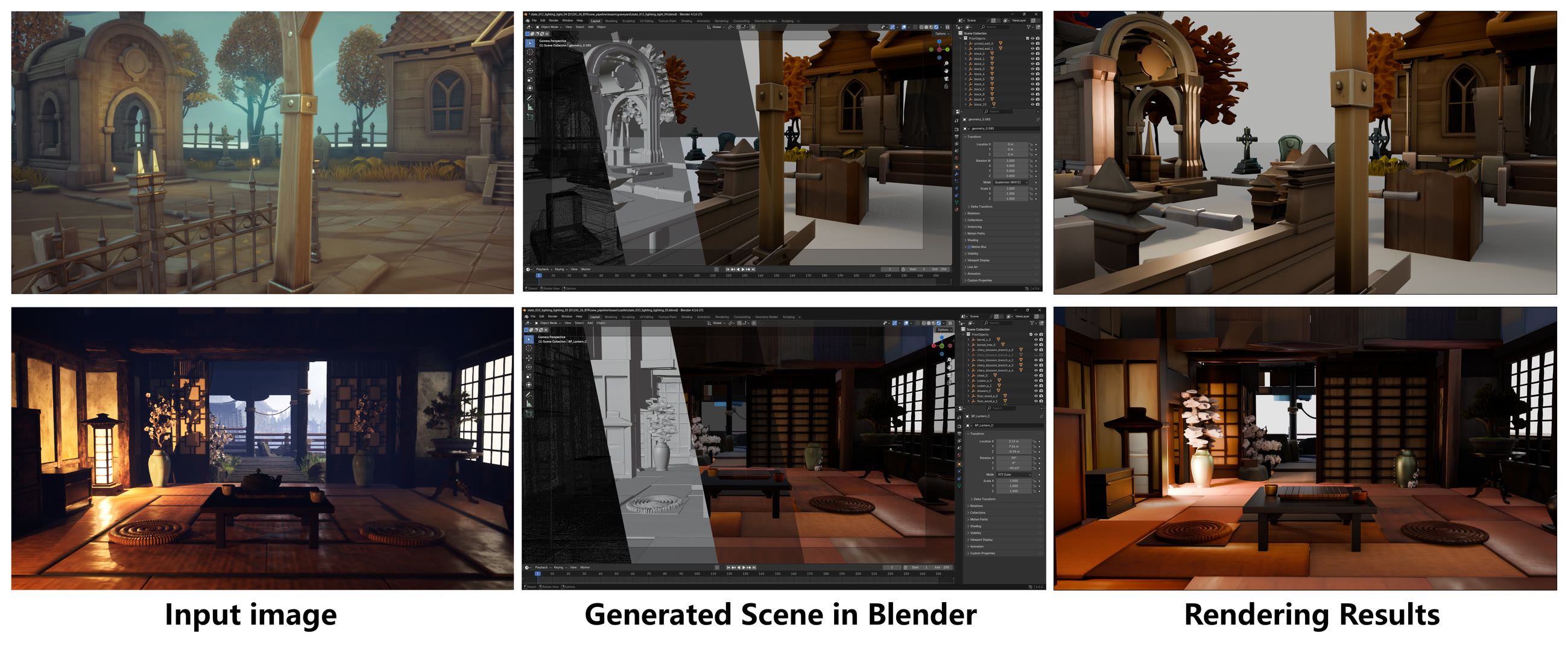Pick the Measure tool in the graveyard Blender window
The image size is (1568, 645).
[x=530, y=107]
